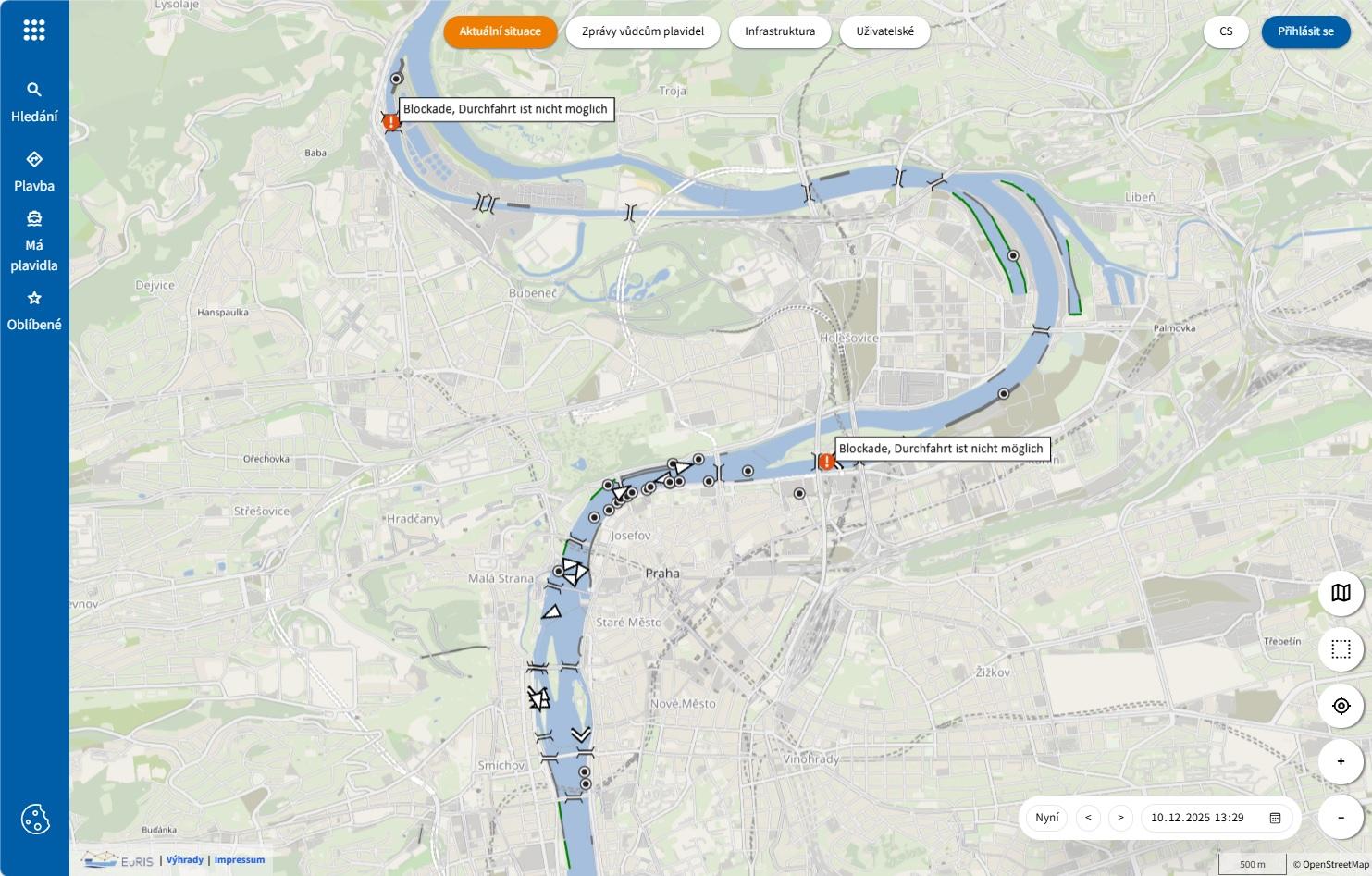The image size is (1372, 876).
Task: Click the Nyní now button
Action: [1047, 818]
